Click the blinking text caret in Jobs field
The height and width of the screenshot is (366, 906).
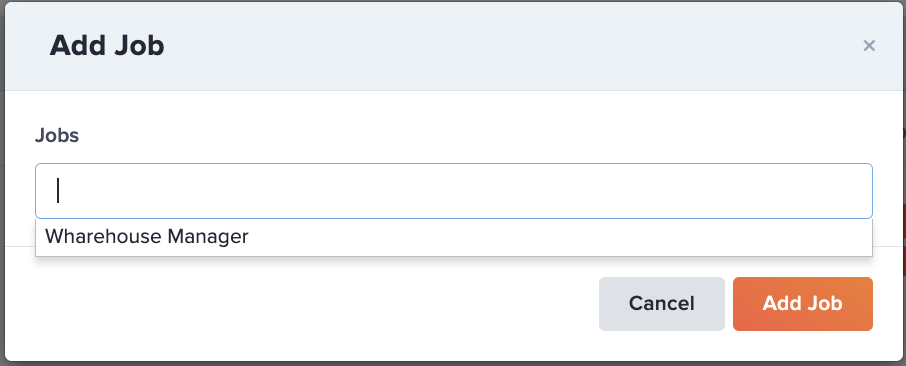pos(58,190)
